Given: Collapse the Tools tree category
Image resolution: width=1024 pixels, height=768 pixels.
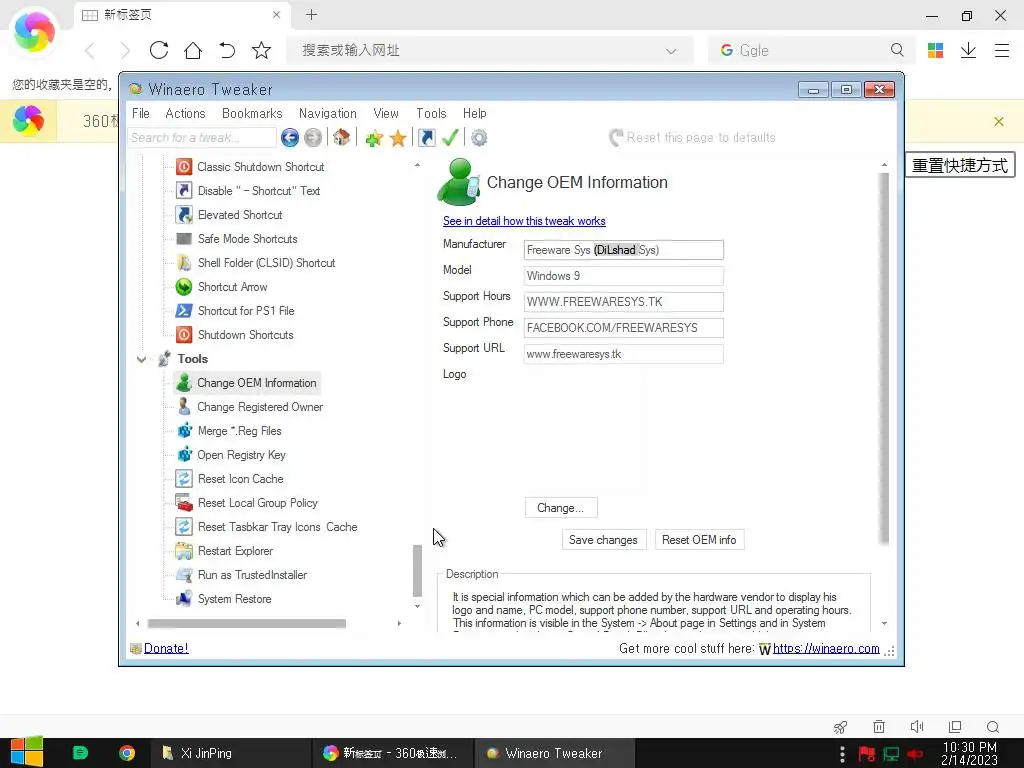Looking at the screenshot, I should click(x=141, y=359).
